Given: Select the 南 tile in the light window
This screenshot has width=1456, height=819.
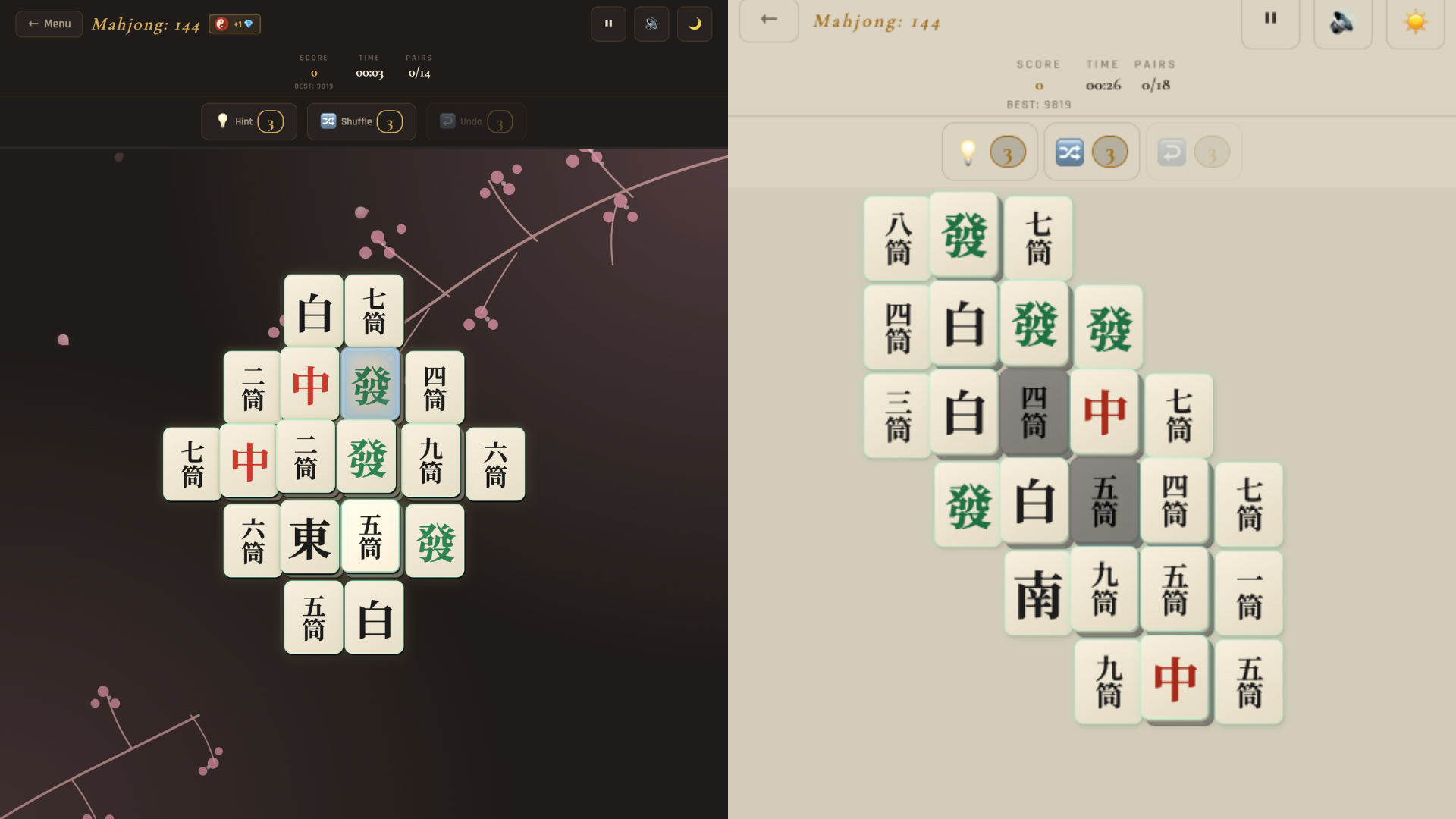Looking at the screenshot, I should pos(1038,594).
